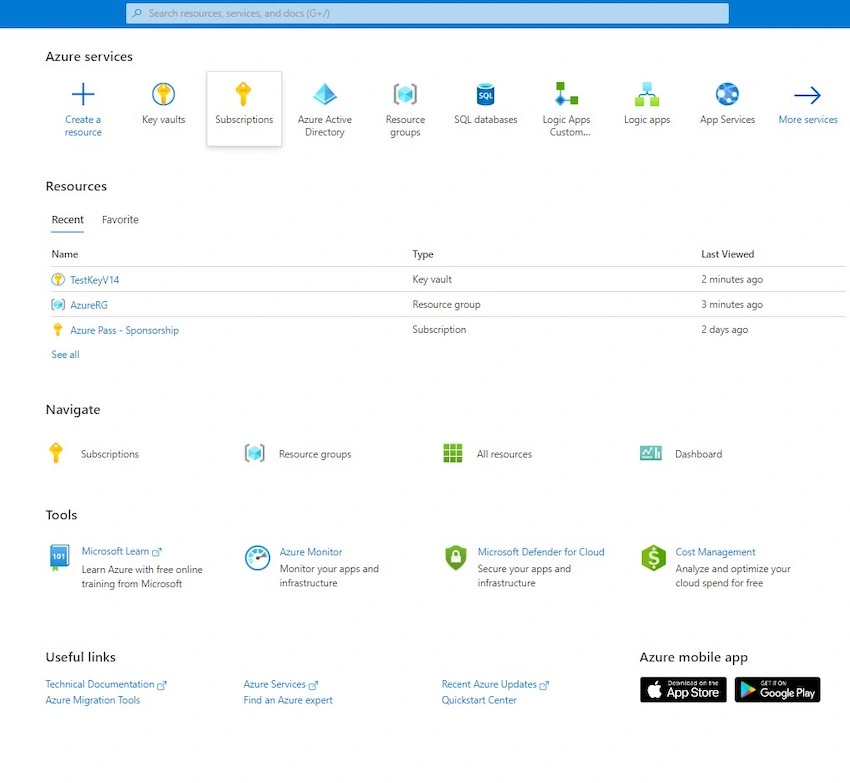Click the More services arrow icon

point(808,95)
